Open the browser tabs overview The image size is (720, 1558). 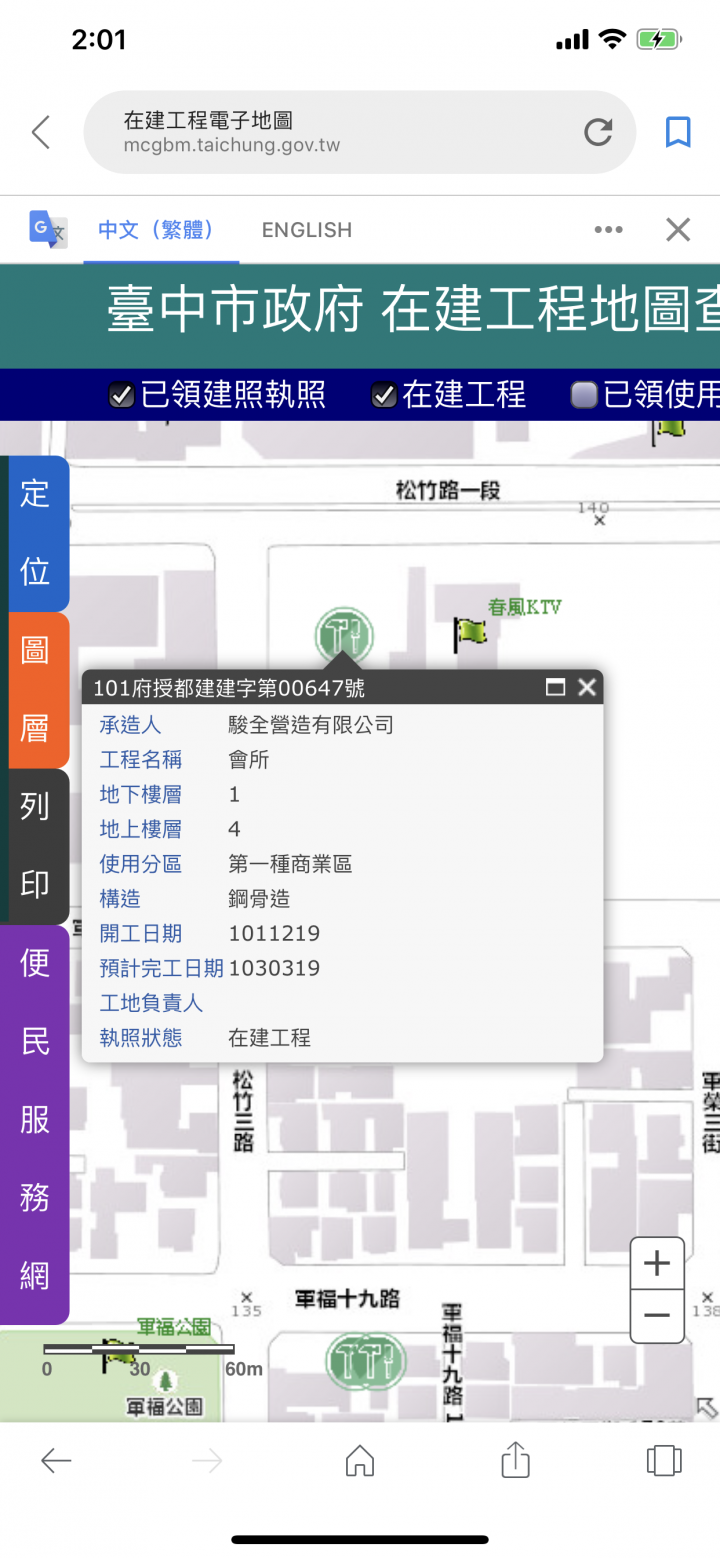tap(664, 1461)
